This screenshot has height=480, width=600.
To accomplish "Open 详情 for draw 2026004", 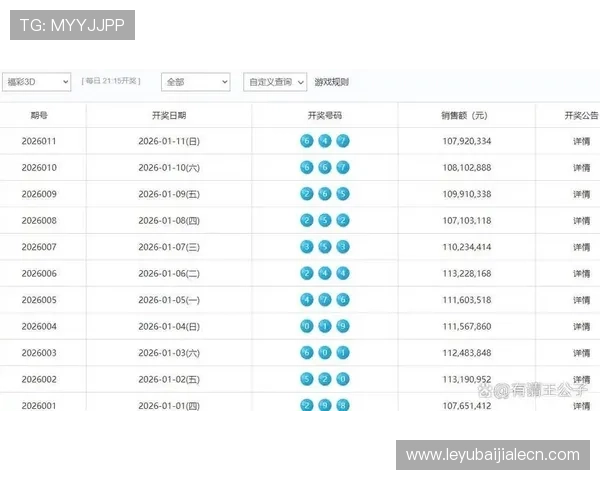I will [x=581, y=327].
